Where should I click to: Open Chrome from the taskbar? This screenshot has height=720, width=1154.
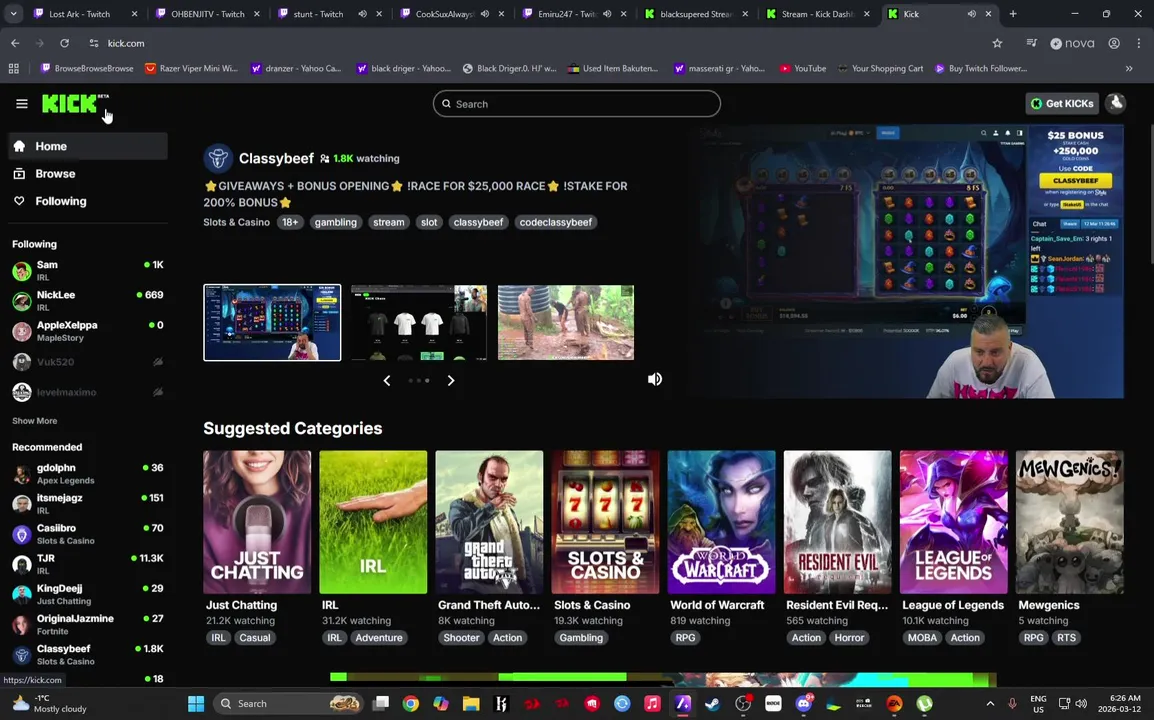411,704
